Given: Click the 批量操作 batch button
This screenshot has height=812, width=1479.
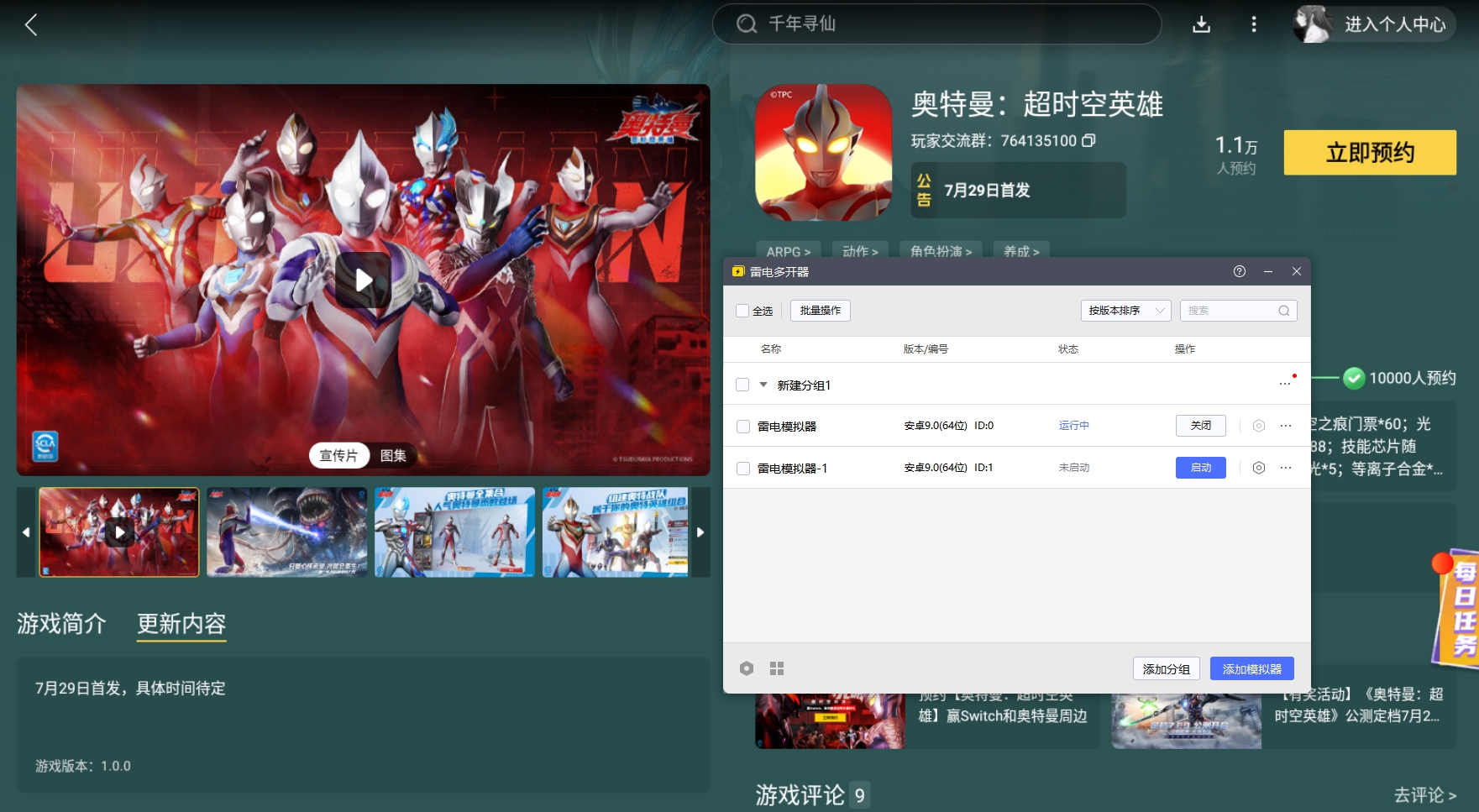Looking at the screenshot, I should point(821,311).
